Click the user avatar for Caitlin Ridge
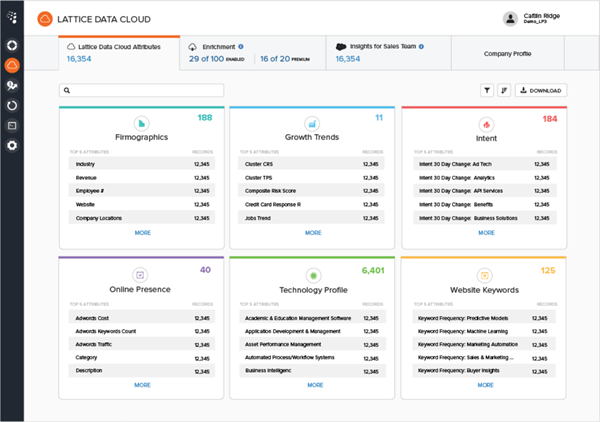The image size is (600, 422). click(x=511, y=18)
